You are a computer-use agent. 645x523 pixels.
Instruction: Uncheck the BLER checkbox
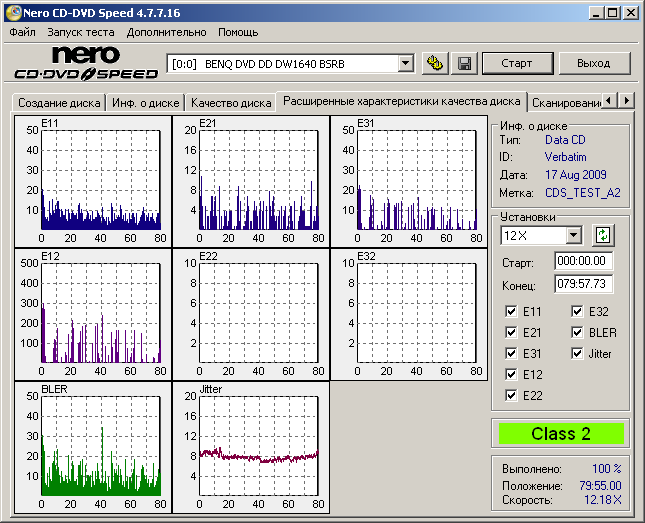point(578,333)
